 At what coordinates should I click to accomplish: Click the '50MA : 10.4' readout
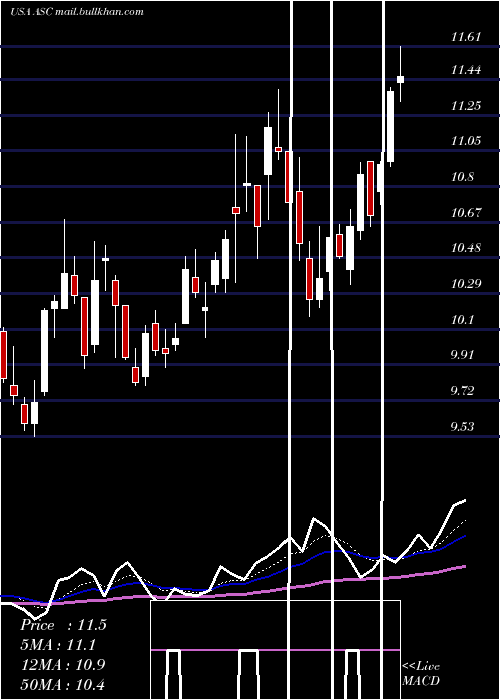click(63, 684)
